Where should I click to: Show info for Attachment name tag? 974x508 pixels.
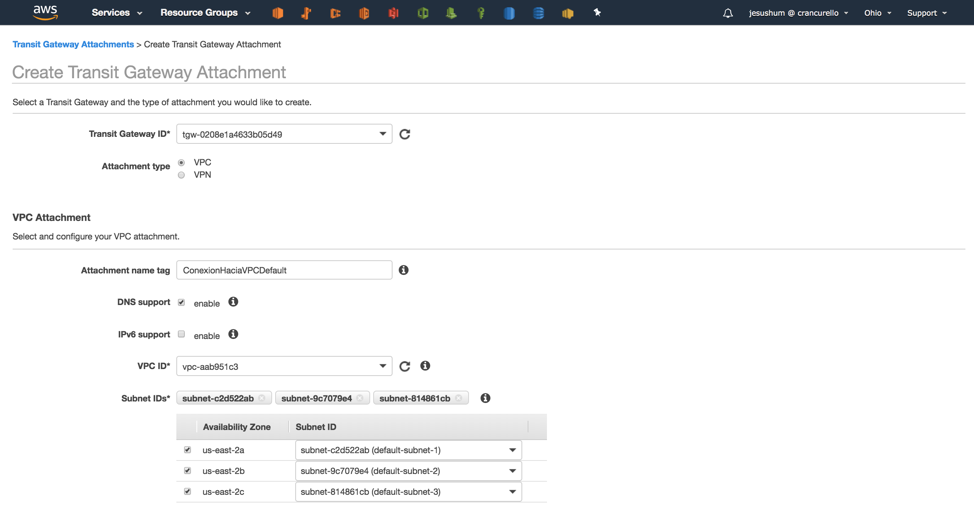[404, 270]
